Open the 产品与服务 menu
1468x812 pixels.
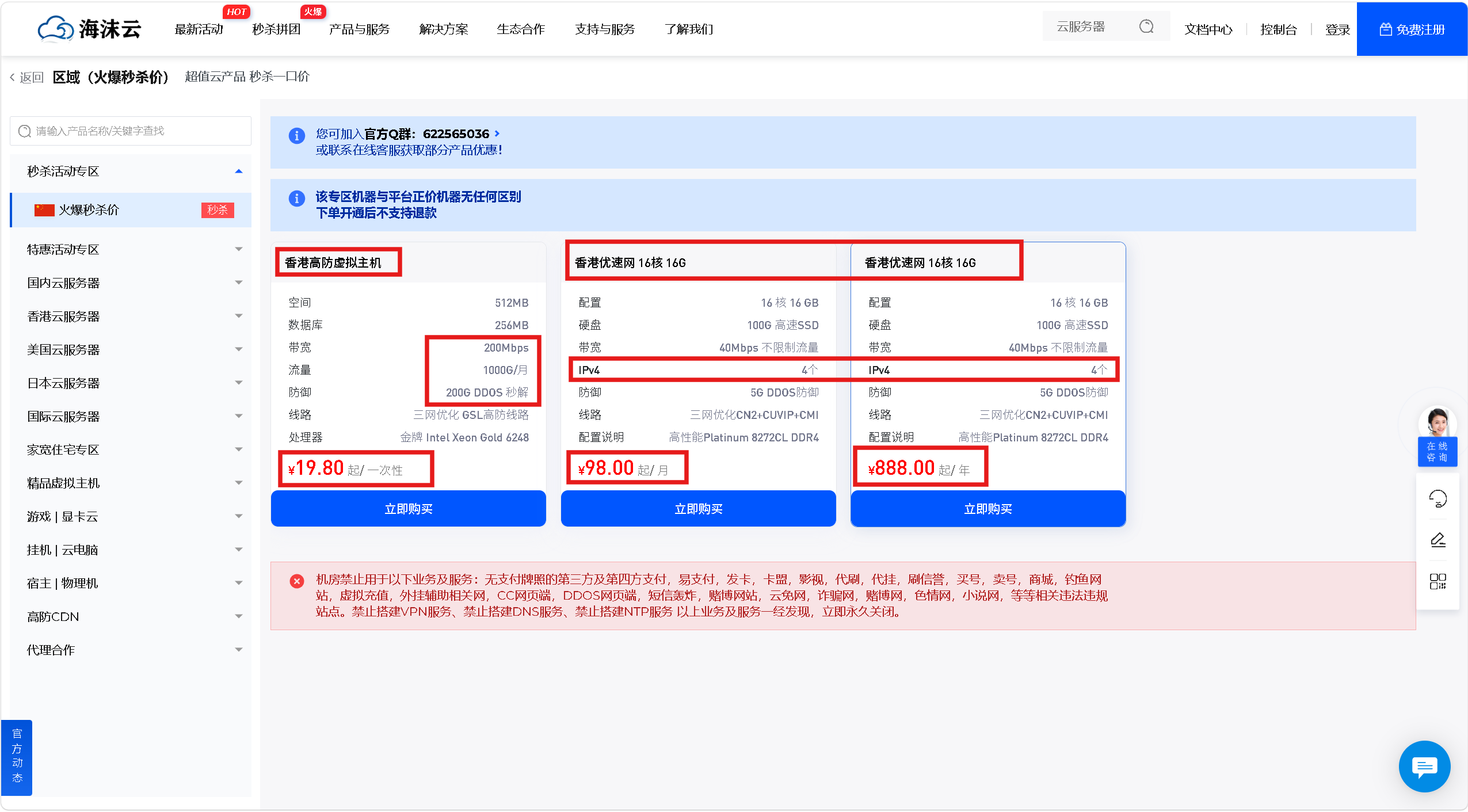360,29
